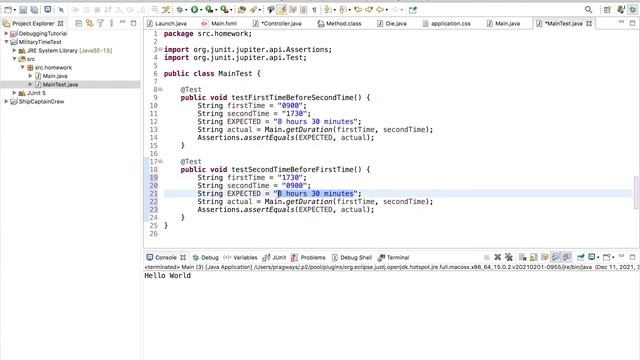The width and height of the screenshot is (640, 360).
Task: Remove all terminated launches icon
Action: tap(509, 257)
